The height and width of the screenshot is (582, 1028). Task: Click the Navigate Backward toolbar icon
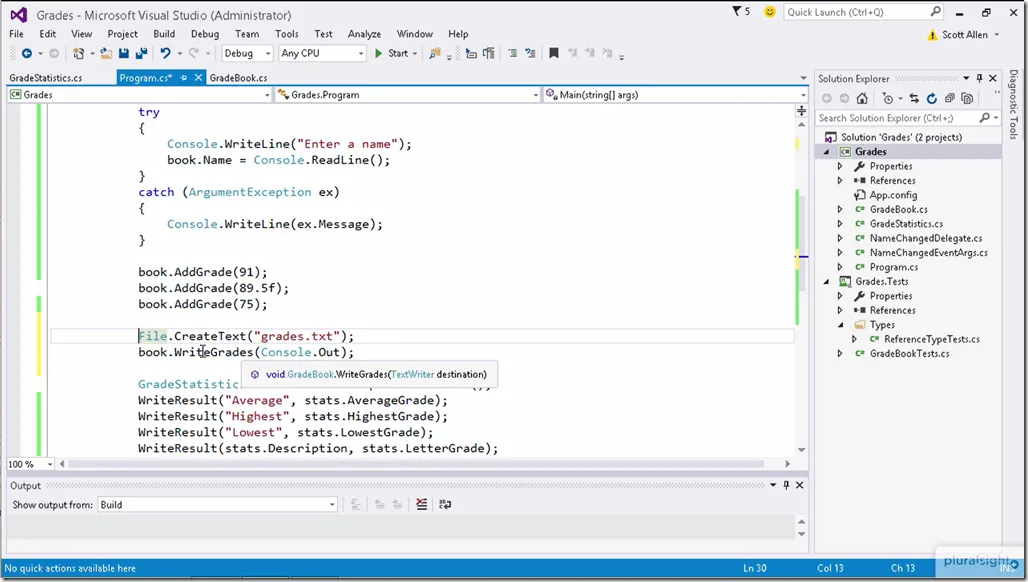tap(27, 54)
